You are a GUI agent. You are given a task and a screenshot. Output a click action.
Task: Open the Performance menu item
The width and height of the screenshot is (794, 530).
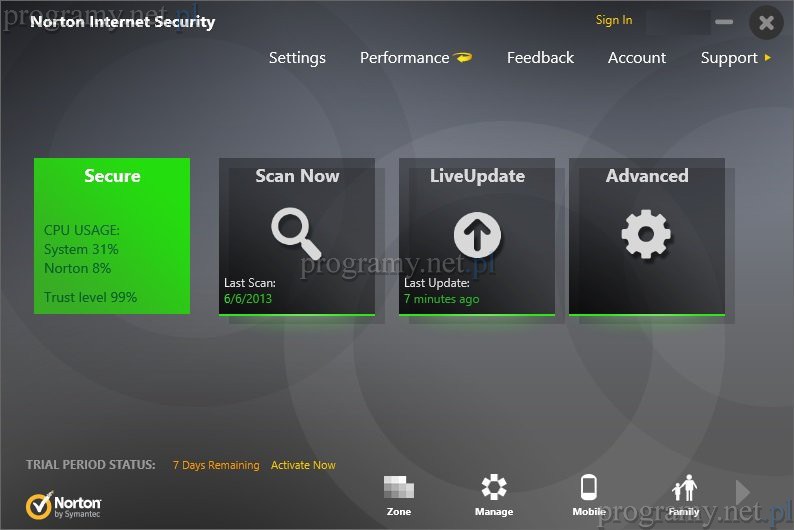(404, 58)
